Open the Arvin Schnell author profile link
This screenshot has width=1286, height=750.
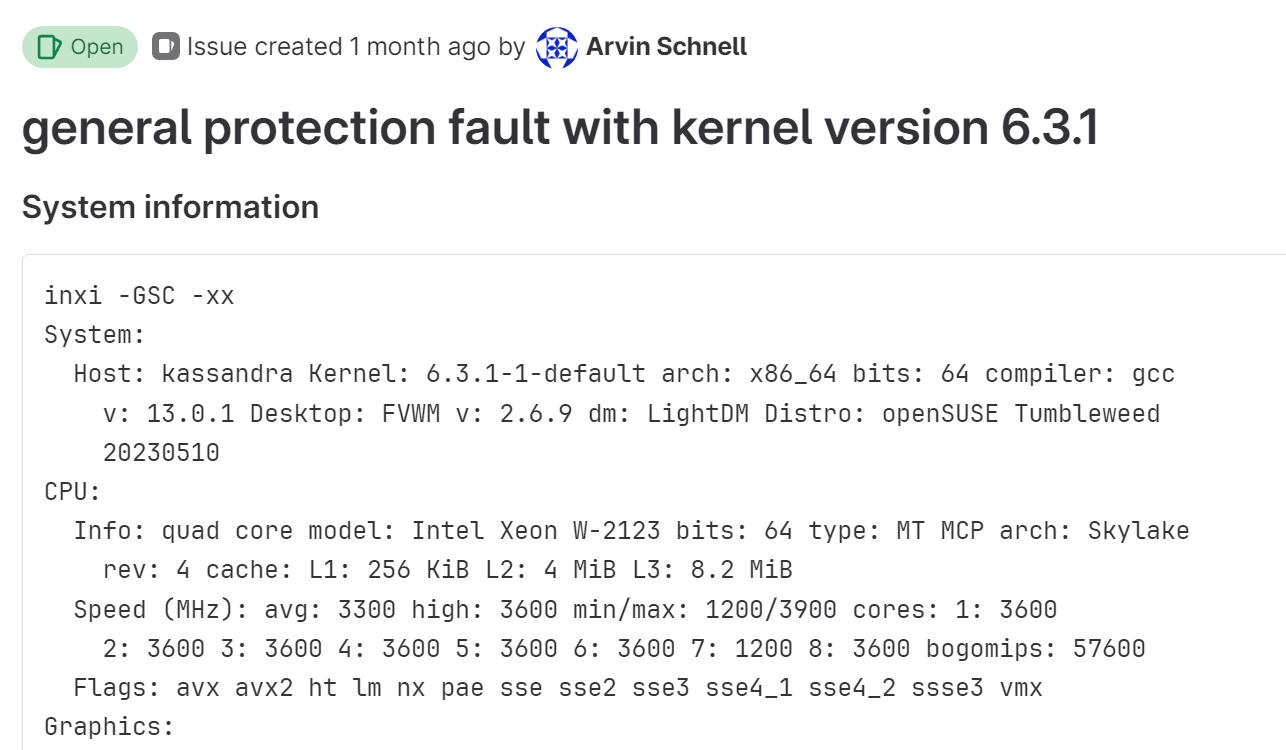pyautogui.click(x=666, y=47)
